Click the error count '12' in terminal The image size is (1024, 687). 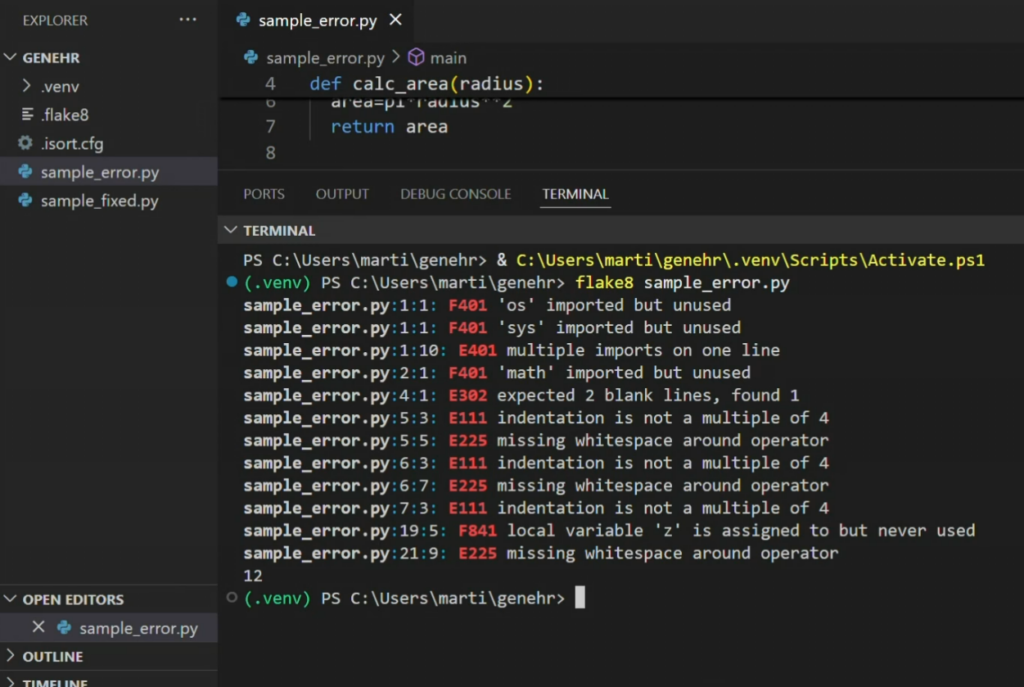[x=253, y=575]
